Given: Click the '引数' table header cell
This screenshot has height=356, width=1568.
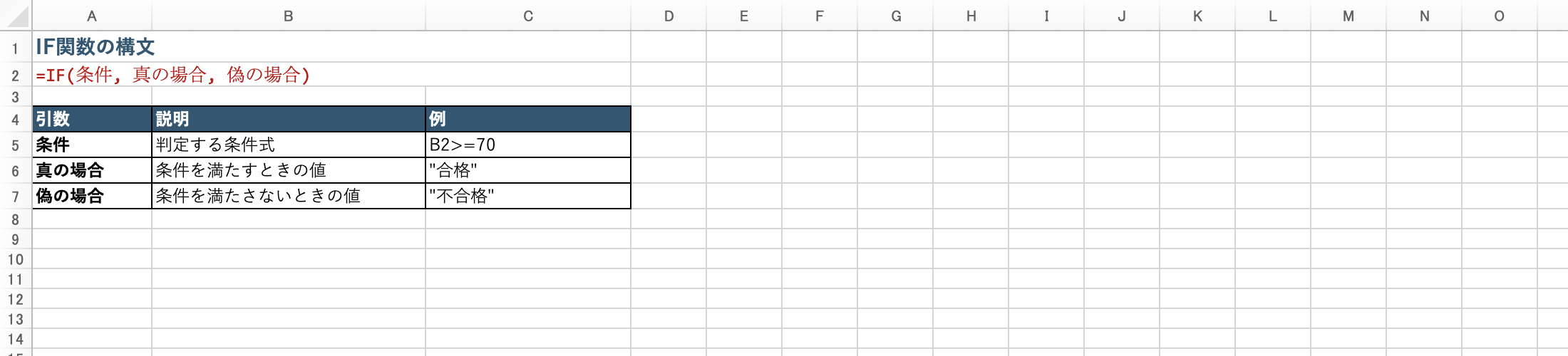Looking at the screenshot, I should pos(92,119).
